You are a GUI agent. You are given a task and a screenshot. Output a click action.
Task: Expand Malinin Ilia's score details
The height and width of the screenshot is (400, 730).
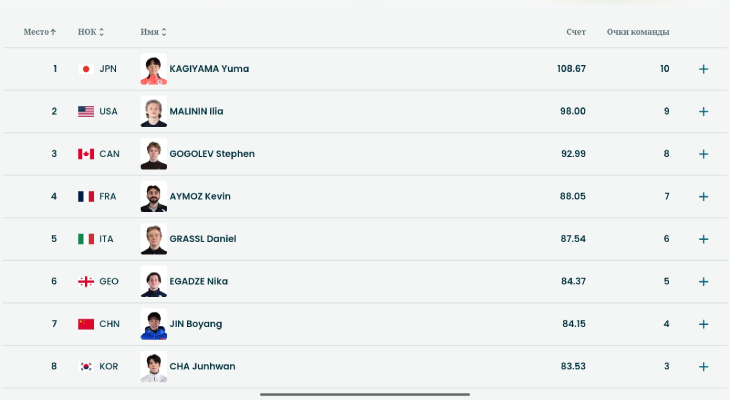point(703,111)
